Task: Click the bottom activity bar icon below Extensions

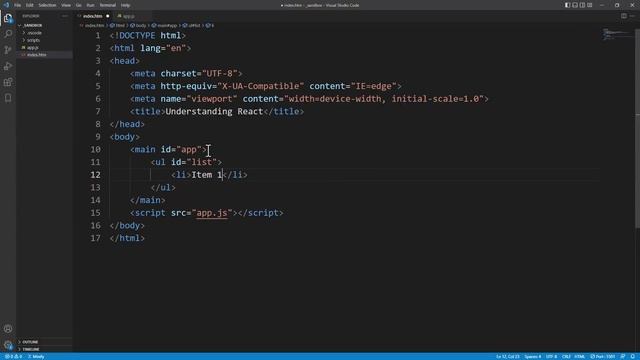Action: [x=8, y=98]
